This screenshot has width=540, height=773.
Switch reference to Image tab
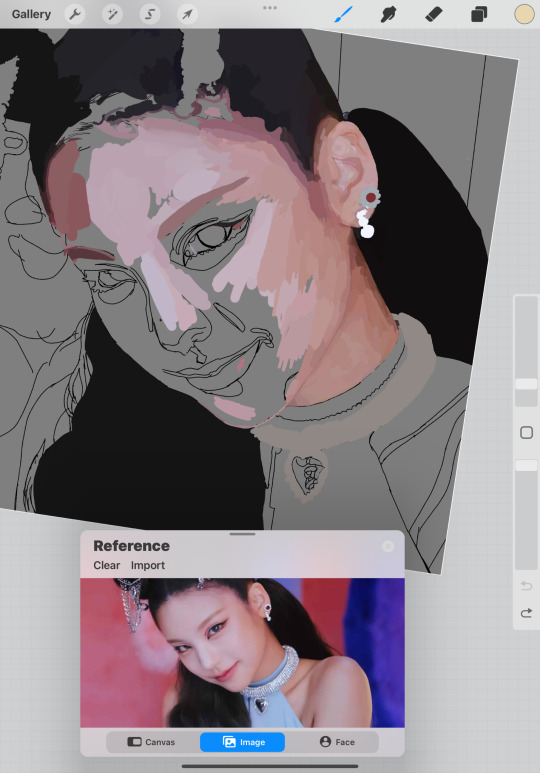[243, 742]
